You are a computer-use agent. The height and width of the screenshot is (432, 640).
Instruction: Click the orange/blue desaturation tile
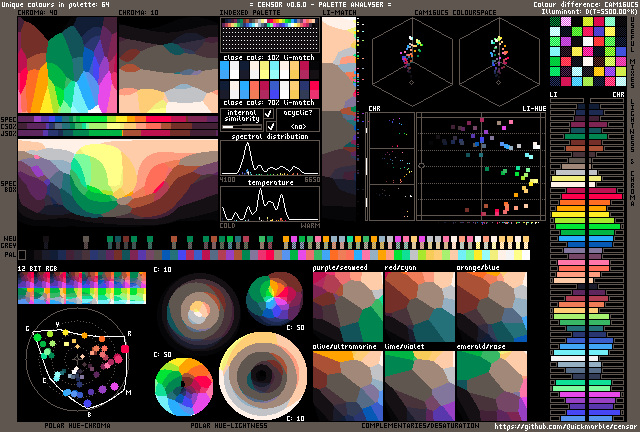492,307
